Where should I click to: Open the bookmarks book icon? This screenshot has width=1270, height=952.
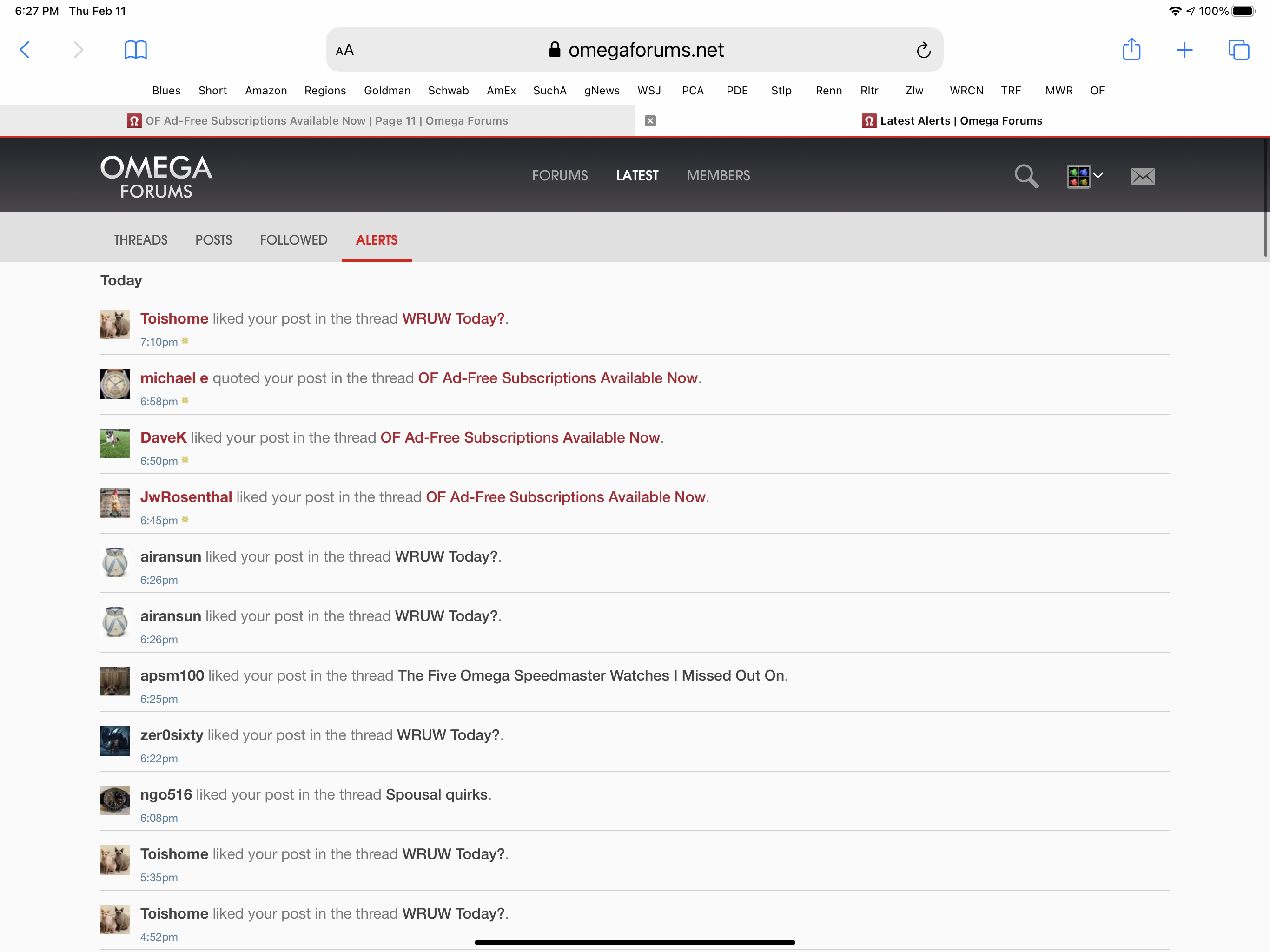(x=135, y=50)
